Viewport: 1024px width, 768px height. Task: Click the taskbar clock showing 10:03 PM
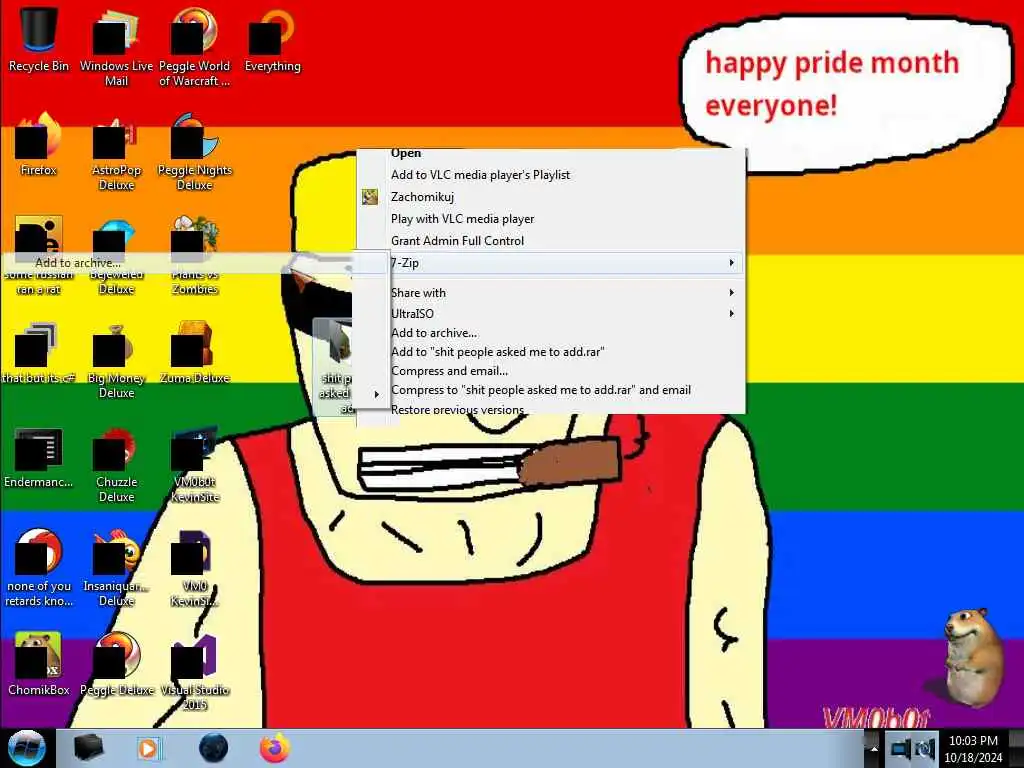click(973, 748)
